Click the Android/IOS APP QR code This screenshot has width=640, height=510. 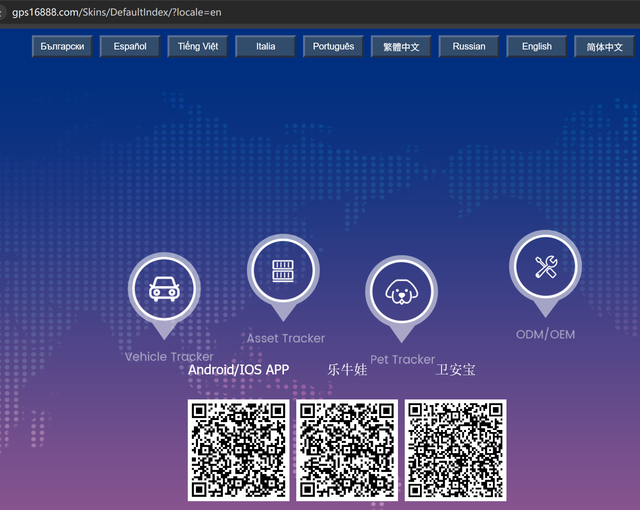[238, 450]
